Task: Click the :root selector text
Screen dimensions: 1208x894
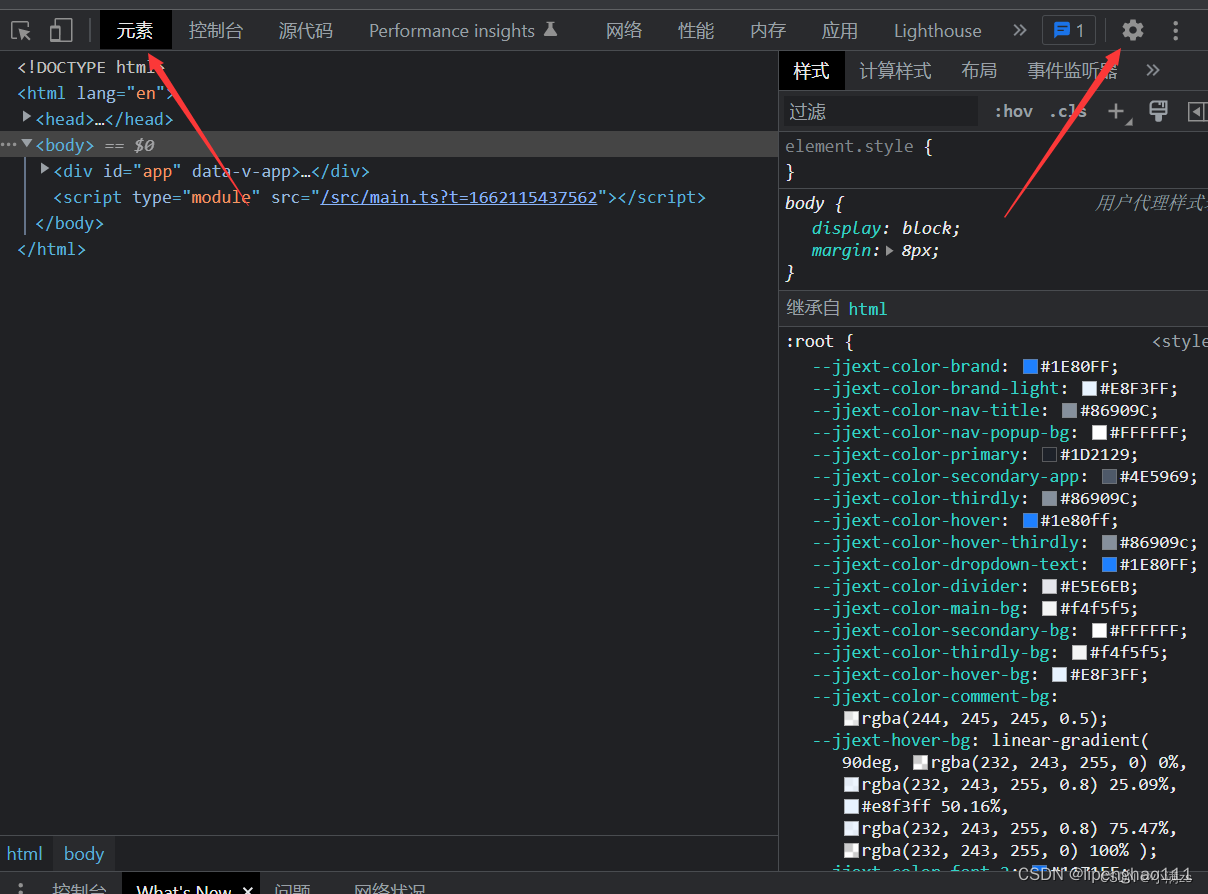Action: [809, 341]
